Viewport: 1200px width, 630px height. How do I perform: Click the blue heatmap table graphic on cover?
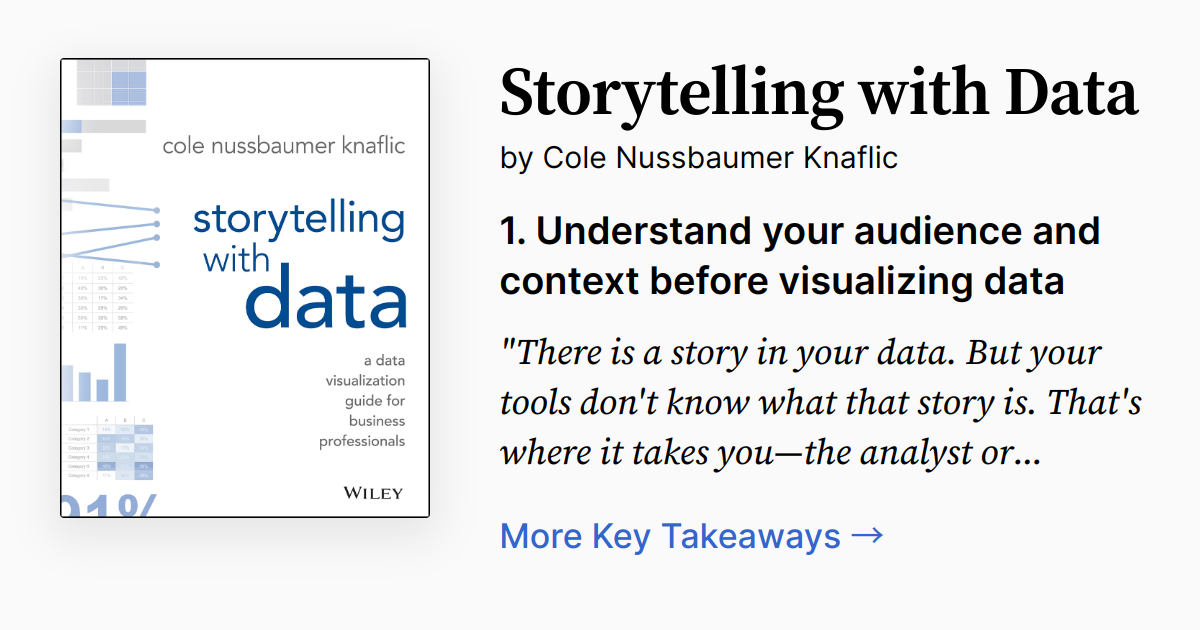click(x=110, y=448)
